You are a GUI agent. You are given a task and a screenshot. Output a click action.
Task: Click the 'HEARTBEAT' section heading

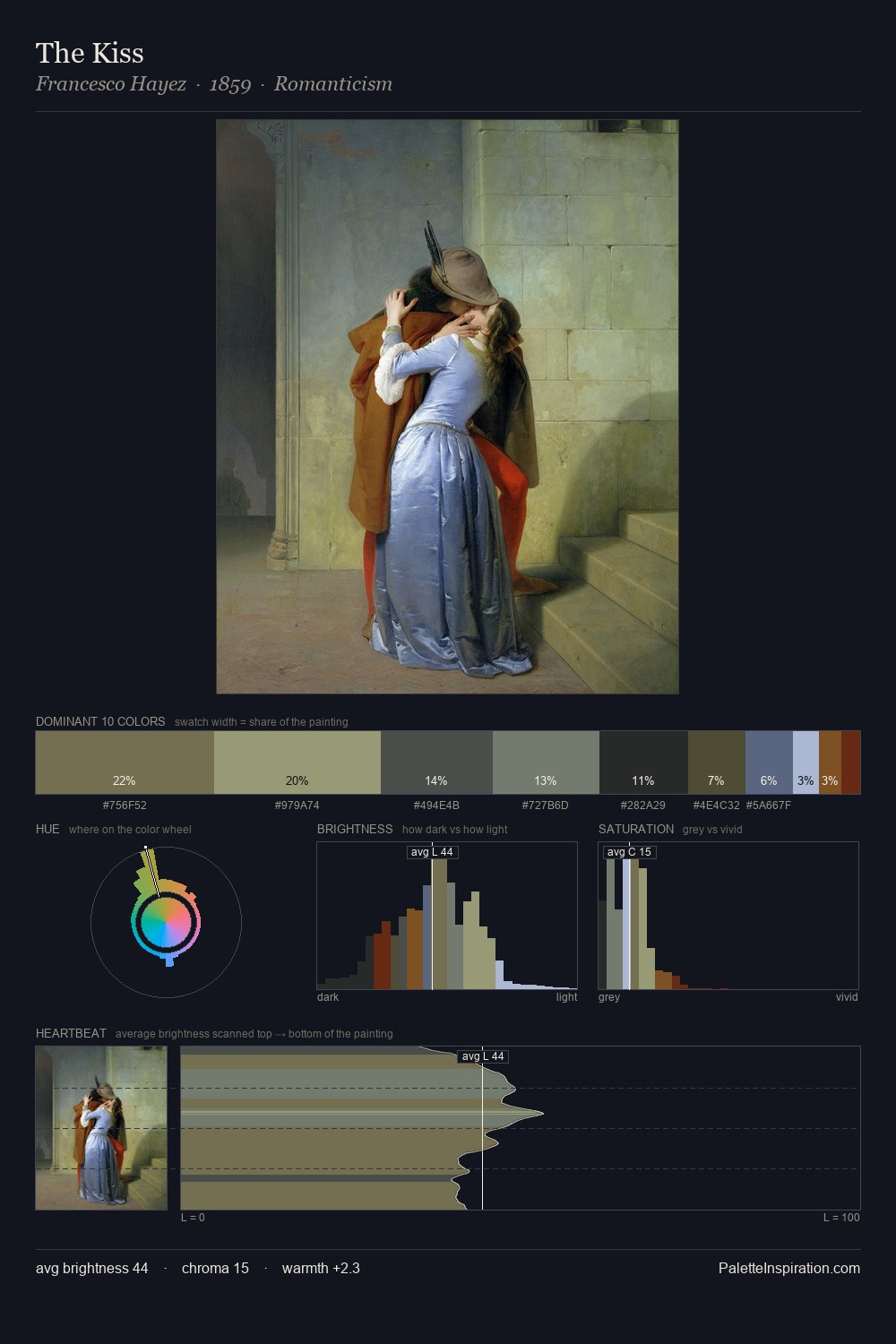tap(71, 1033)
